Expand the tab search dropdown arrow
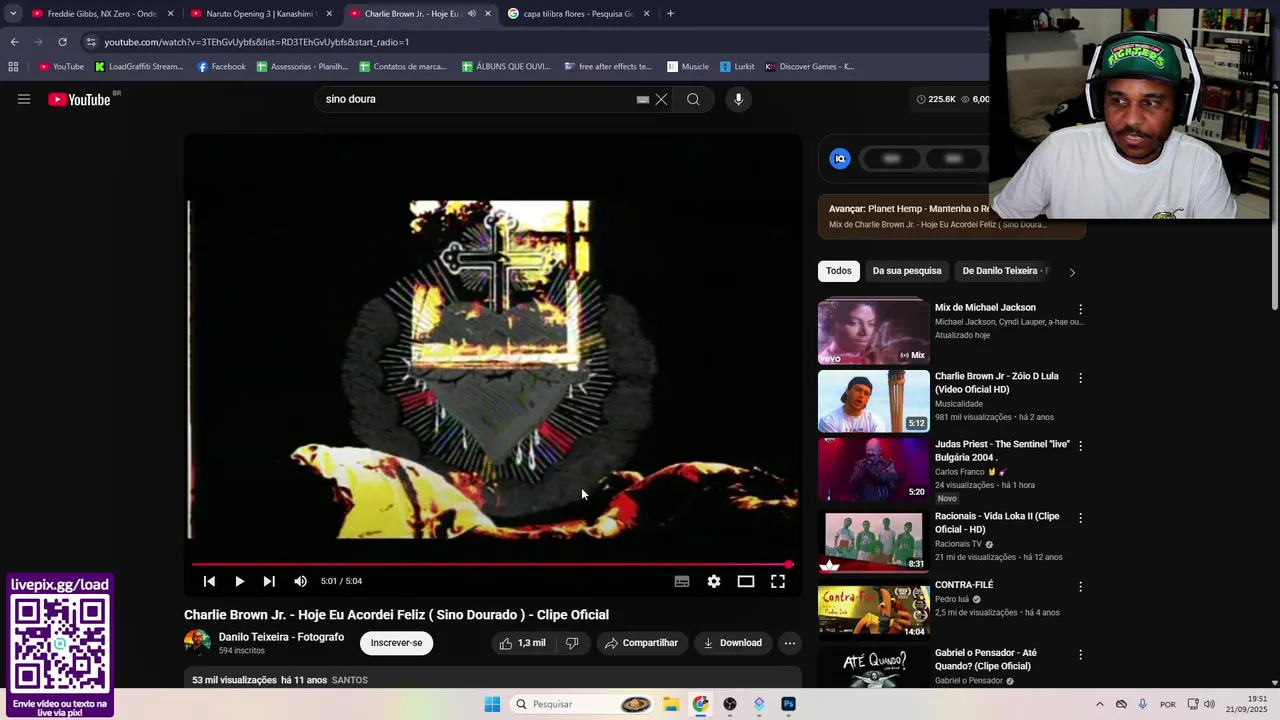 coord(13,14)
